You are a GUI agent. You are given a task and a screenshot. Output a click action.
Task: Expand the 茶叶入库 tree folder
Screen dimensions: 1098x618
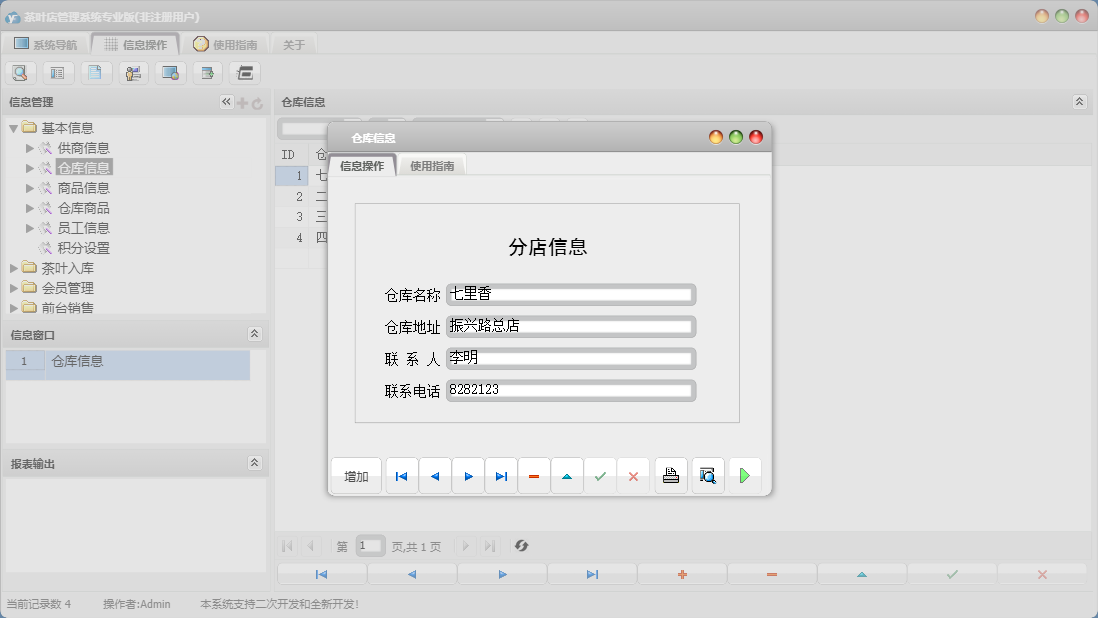pyautogui.click(x=14, y=268)
